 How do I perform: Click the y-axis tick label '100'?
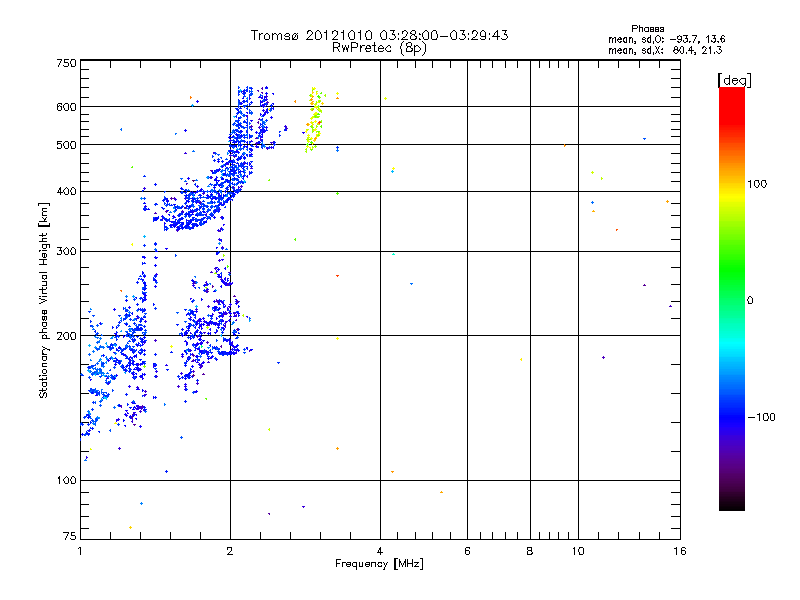pos(66,480)
